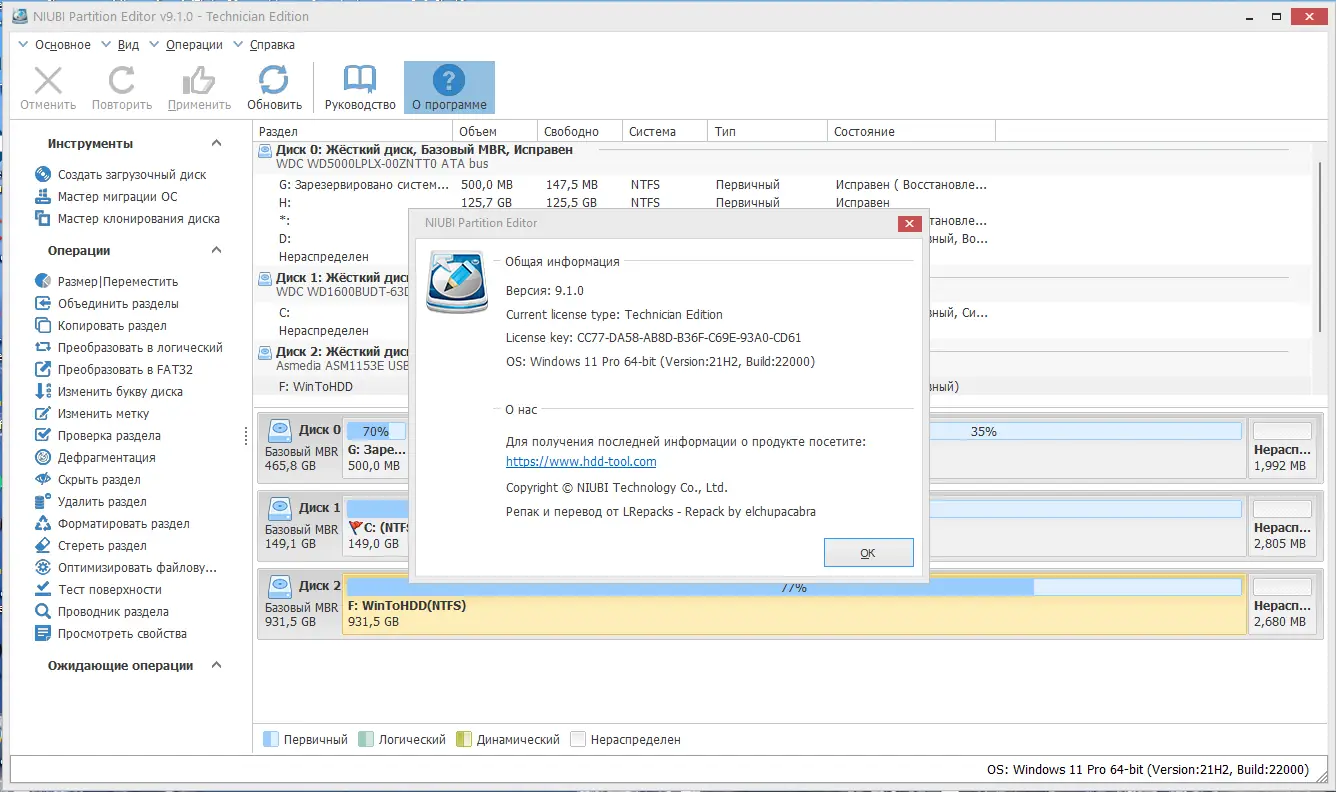Image resolution: width=1336 pixels, height=792 pixels.
Task: Open the hdd-tool.com website link
Action: point(582,461)
